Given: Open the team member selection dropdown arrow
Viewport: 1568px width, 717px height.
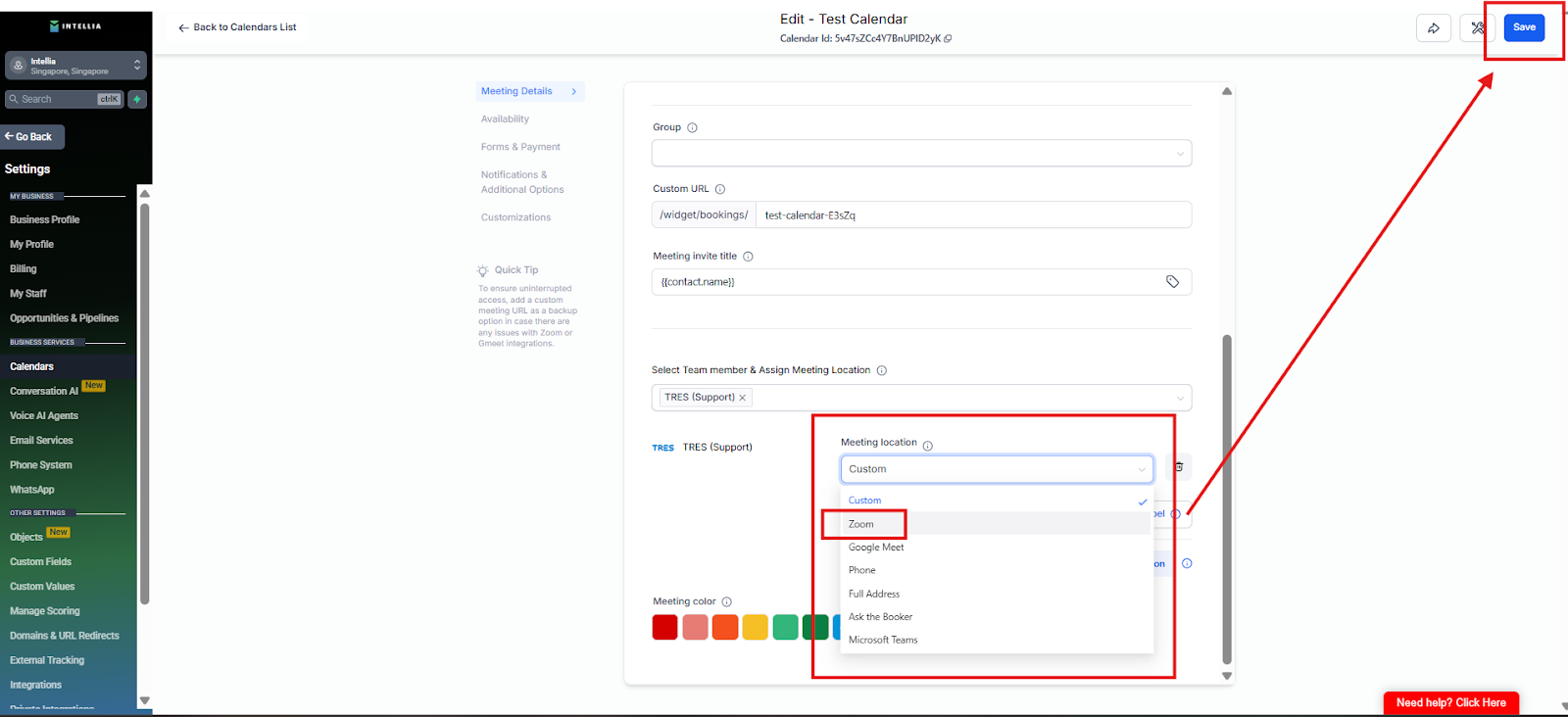Looking at the screenshot, I should 1180,398.
